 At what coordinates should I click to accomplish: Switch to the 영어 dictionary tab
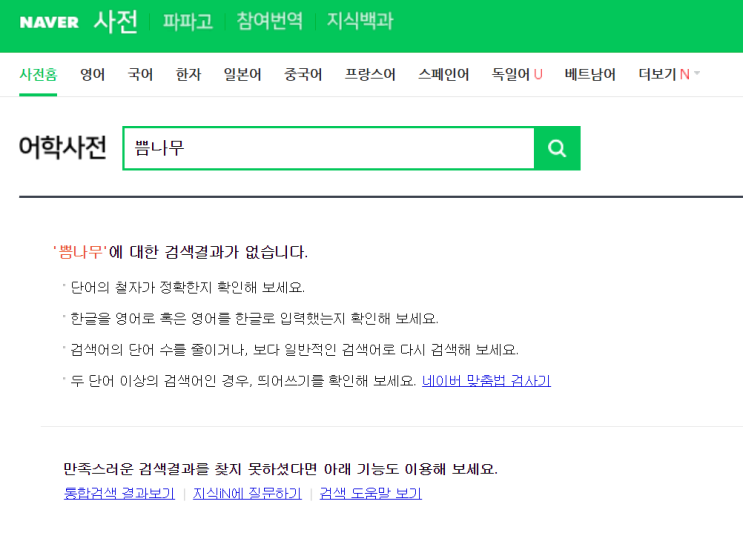coord(92,74)
